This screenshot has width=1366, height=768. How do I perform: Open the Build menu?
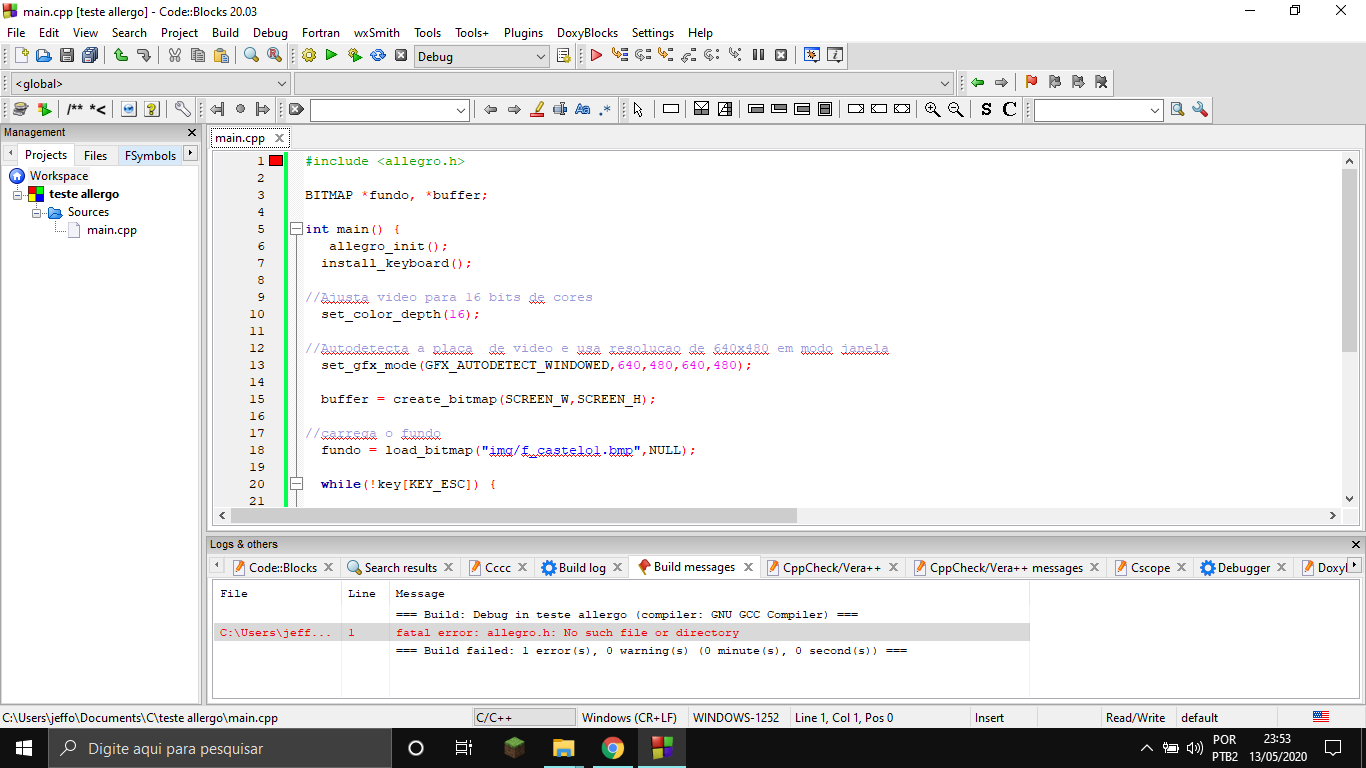tap(225, 32)
